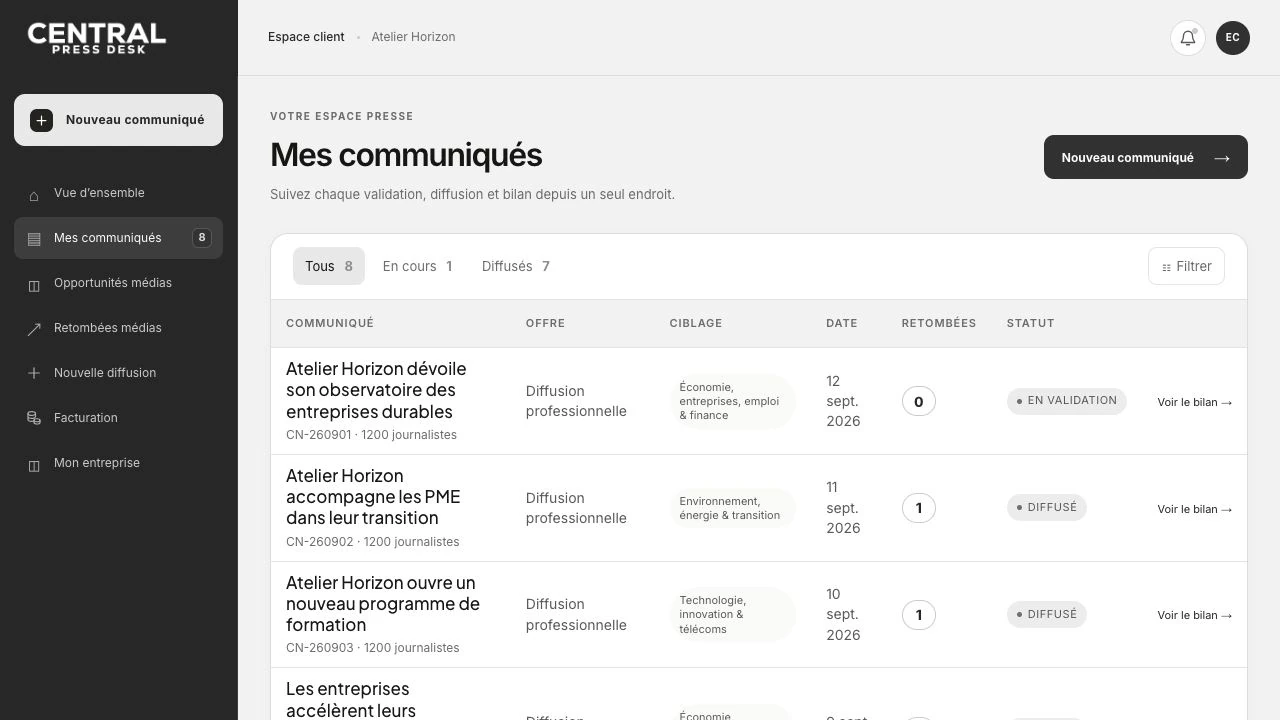Click the DATE column header

tap(842, 323)
